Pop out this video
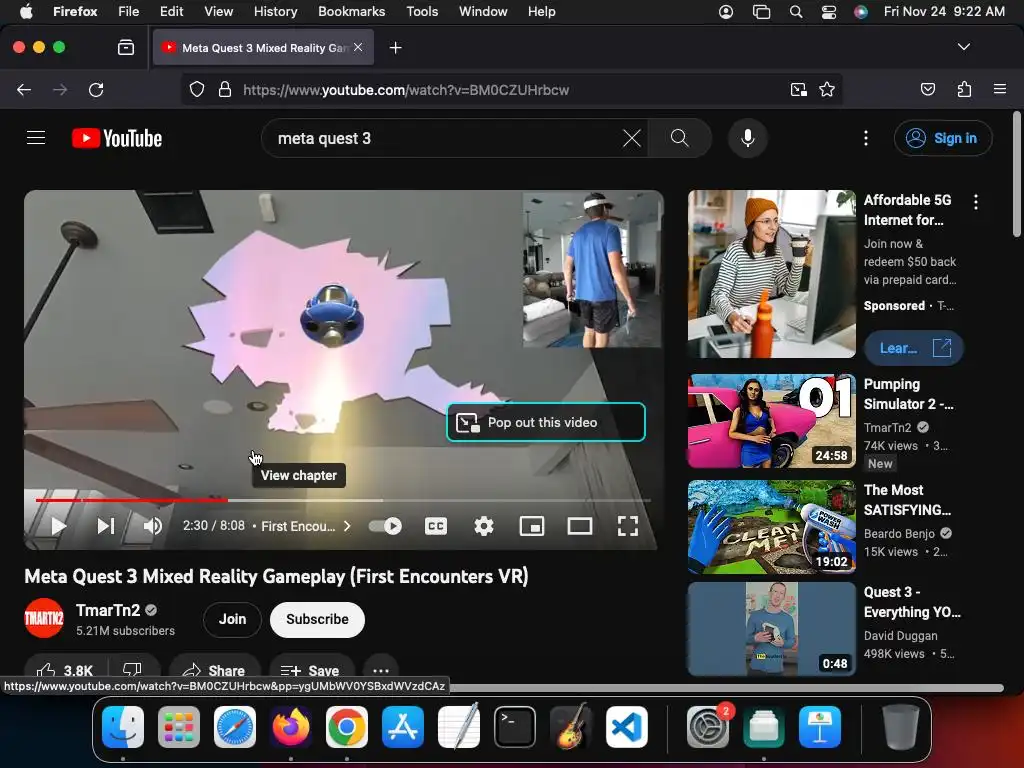The height and width of the screenshot is (768, 1024). tap(546, 423)
